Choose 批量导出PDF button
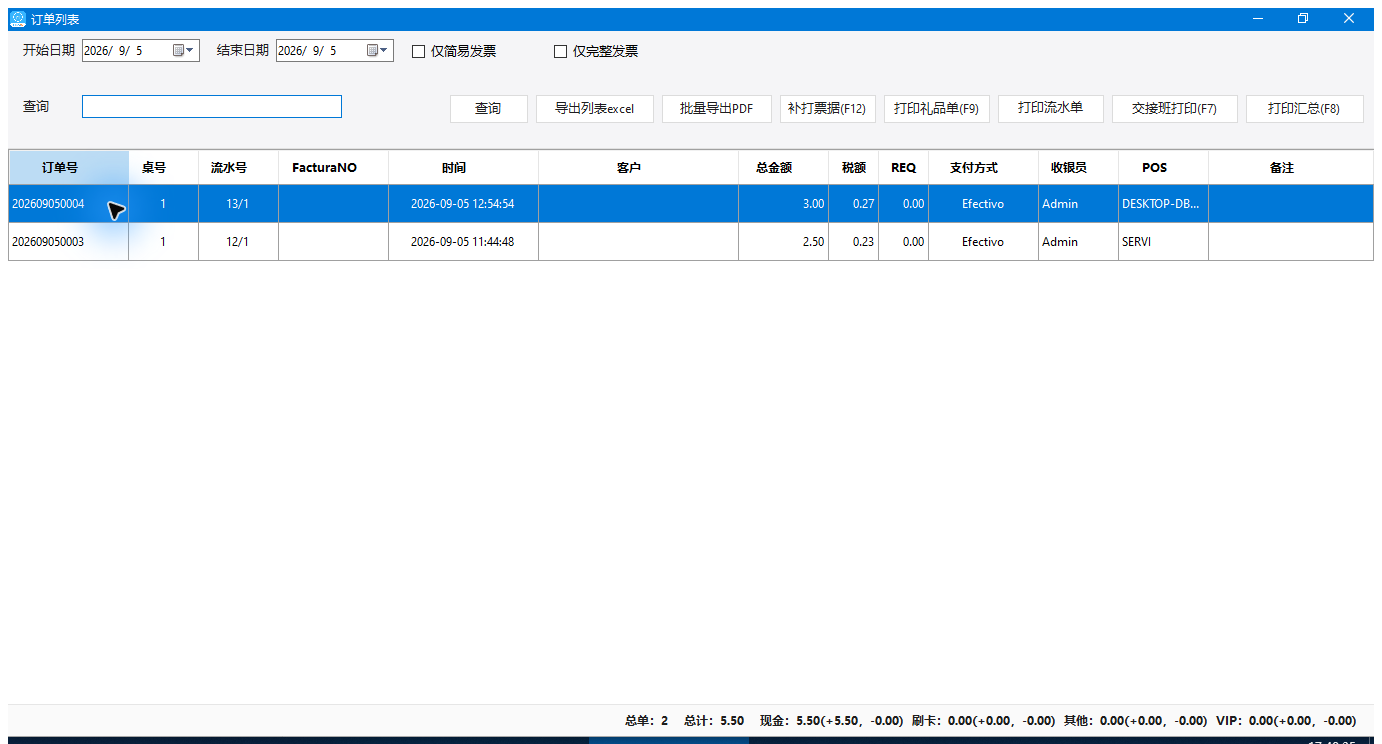Image resolution: width=1382 pixels, height=744 pixels. point(717,108)
